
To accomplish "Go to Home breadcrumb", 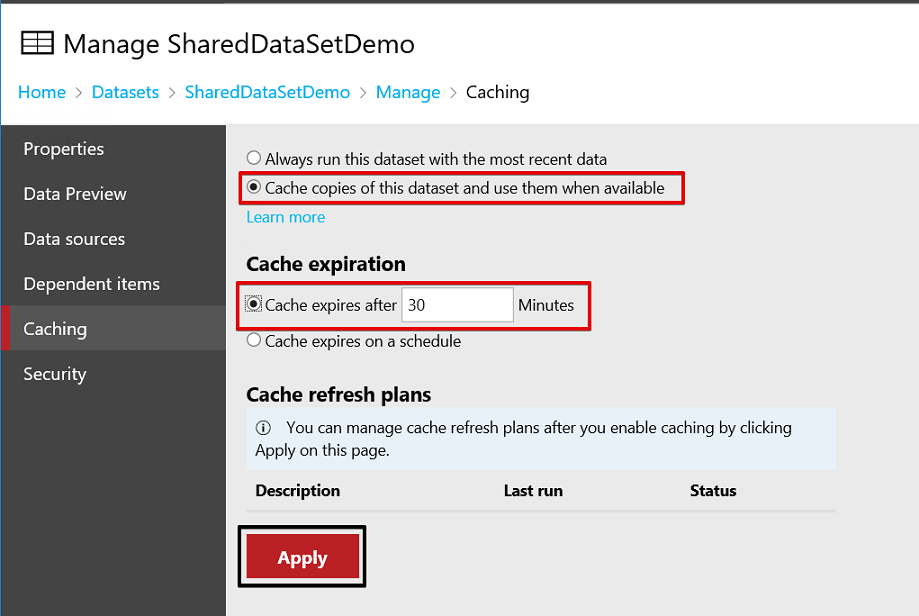I will 42,92.
